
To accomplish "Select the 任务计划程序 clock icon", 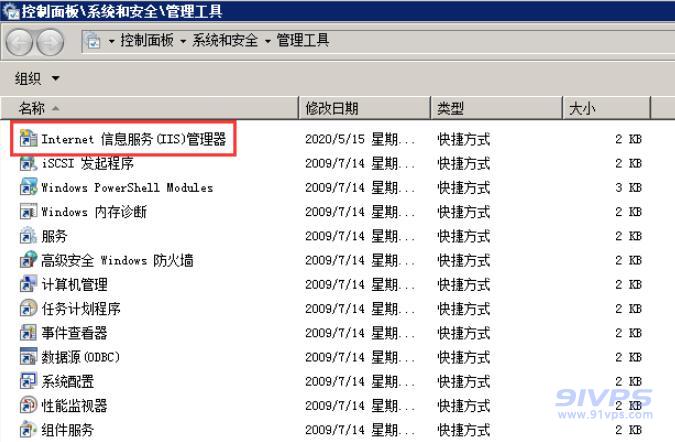I will tap(28, 308).
